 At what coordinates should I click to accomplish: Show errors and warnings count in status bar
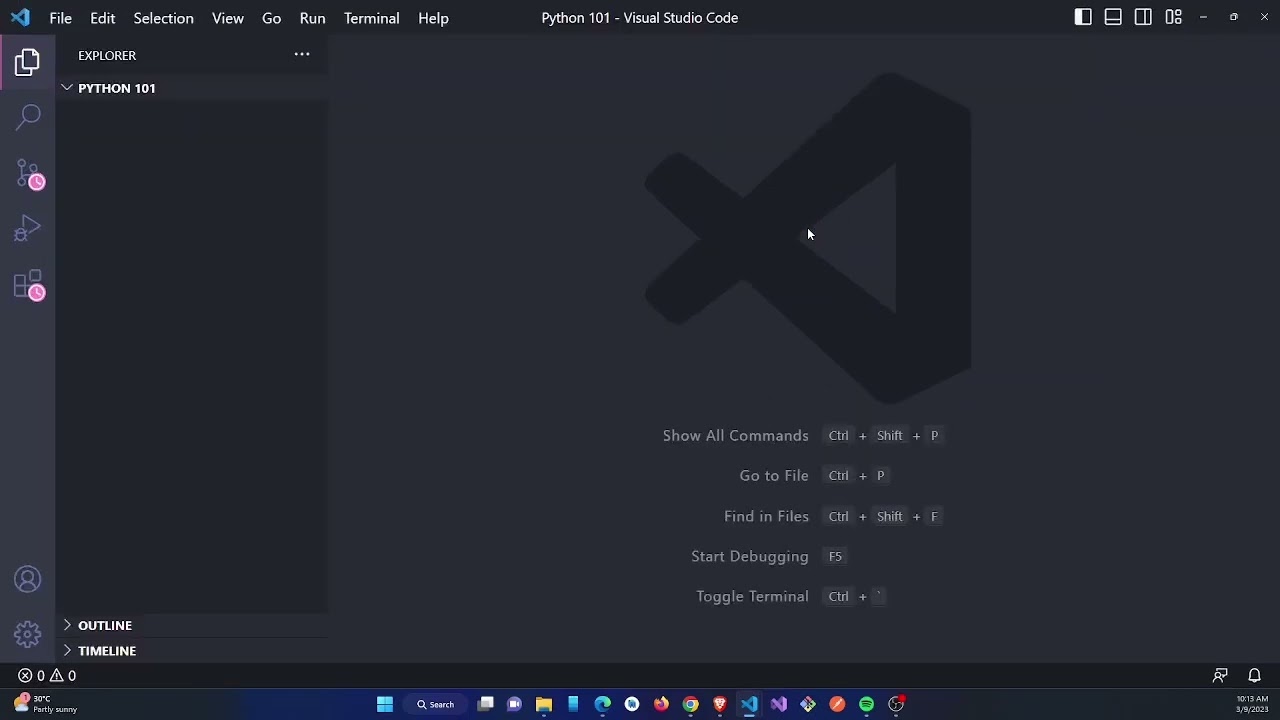(47, 675)
